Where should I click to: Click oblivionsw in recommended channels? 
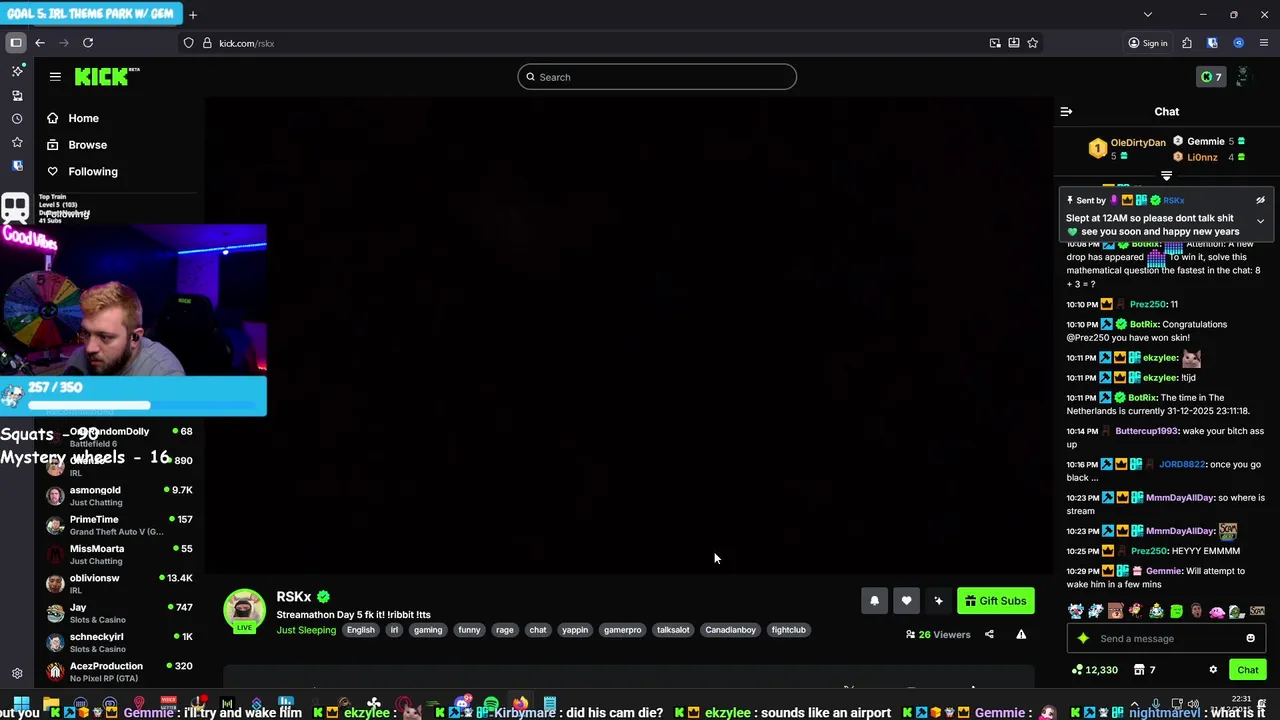click(118, 583)
